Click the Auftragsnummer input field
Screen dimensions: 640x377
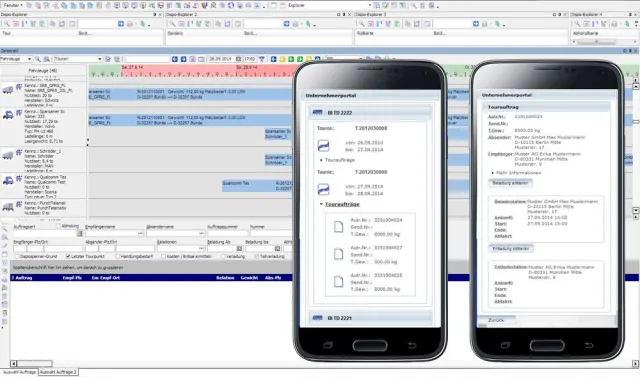coord(227,233)
